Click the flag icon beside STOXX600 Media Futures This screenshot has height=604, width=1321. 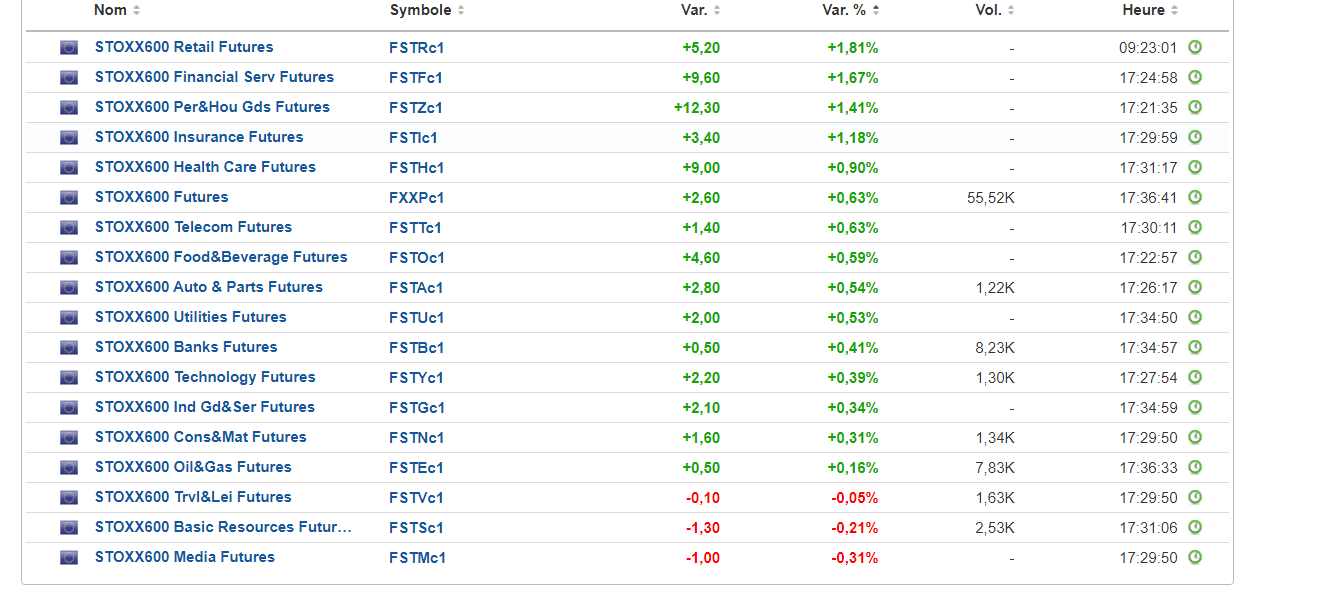[69, 557]
